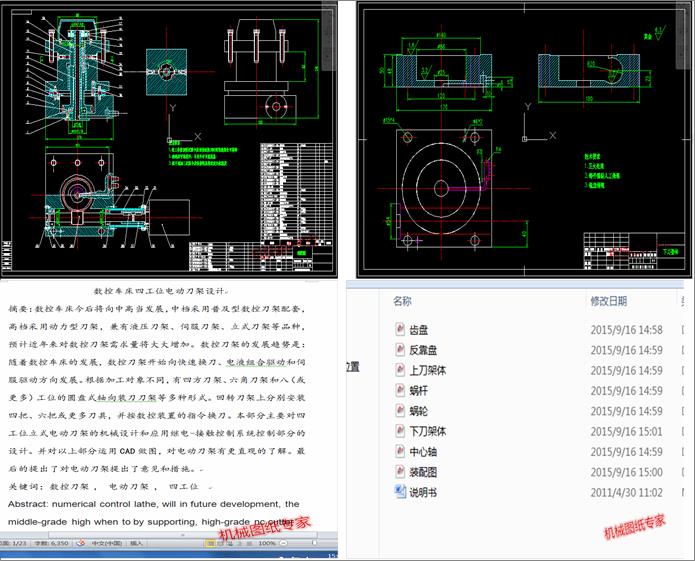The image size is (695, 561).
Task: Adjust the Word zoom slider handle
Action: point(314,543)
